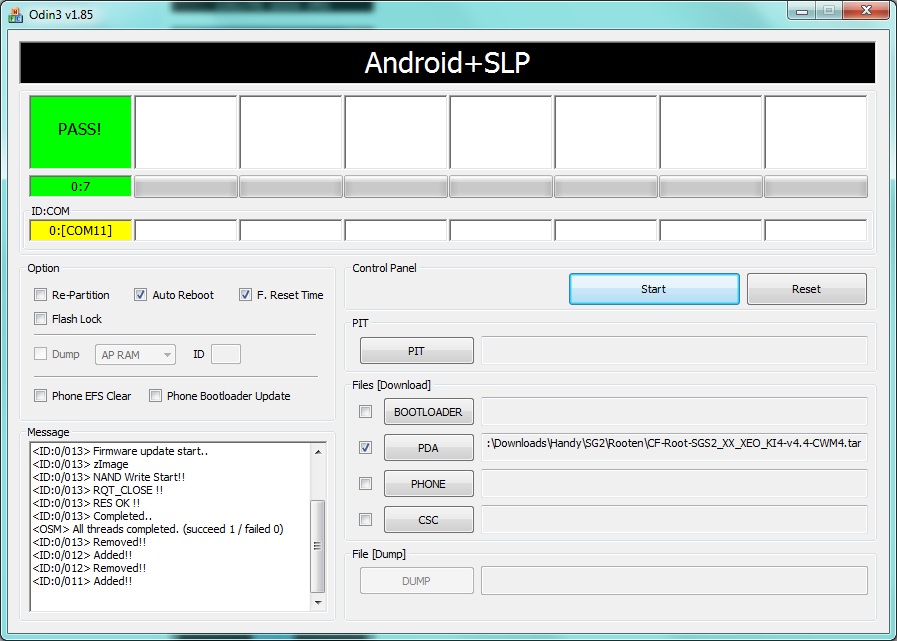Toggle the F. Reset Time checkbox

pyautogui.click(x=245, y=295)
